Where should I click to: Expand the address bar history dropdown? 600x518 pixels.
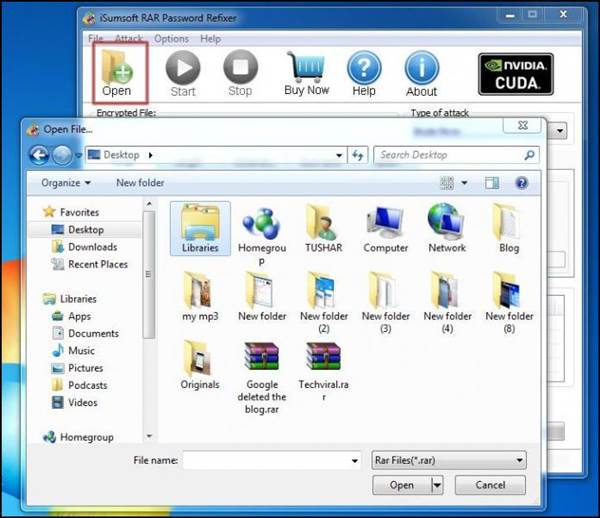(339, 155)
